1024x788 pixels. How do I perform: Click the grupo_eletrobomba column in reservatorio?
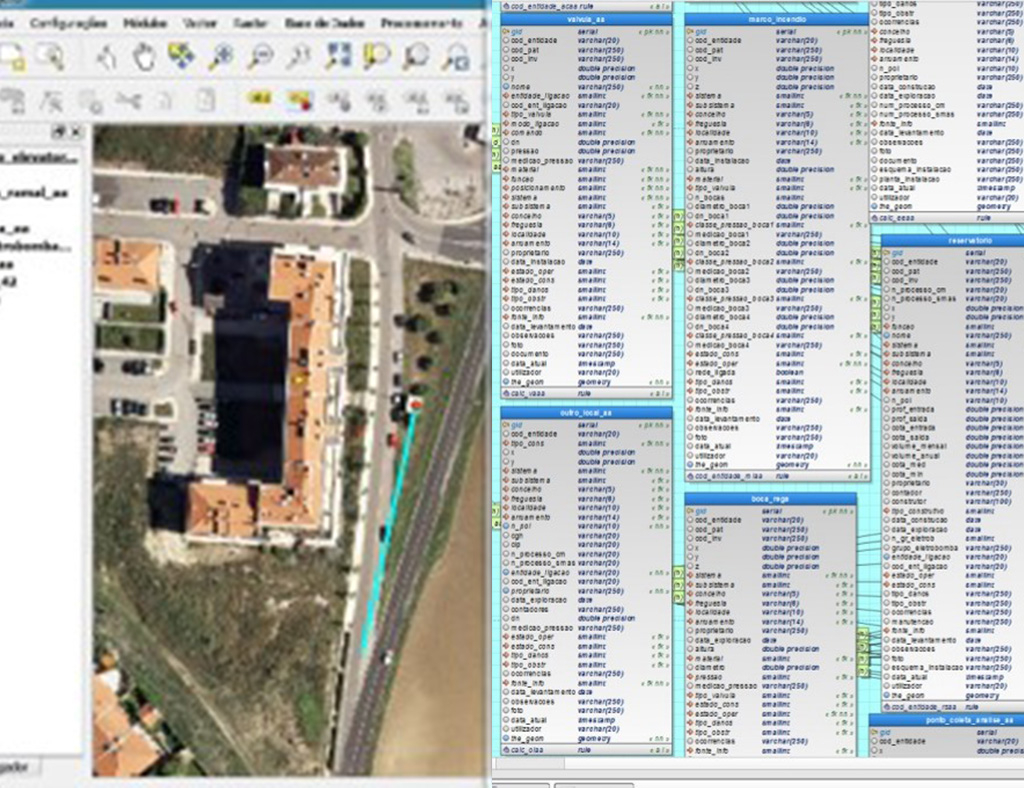coord(953,548)
